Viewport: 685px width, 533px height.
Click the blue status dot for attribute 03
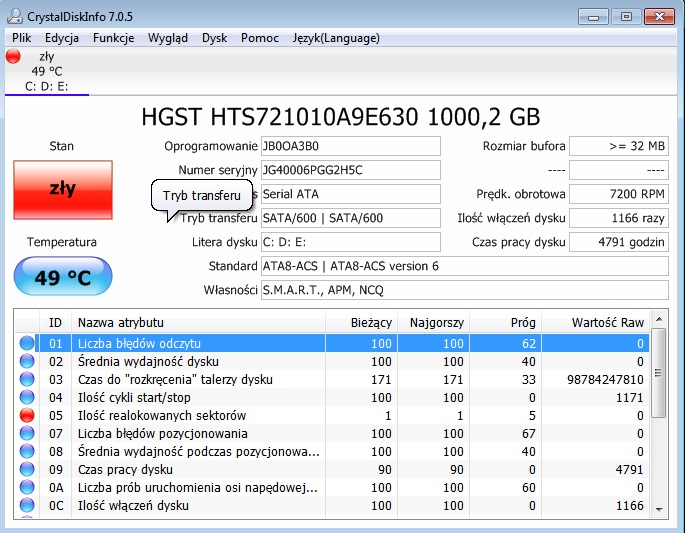click(x=27, y=379)
